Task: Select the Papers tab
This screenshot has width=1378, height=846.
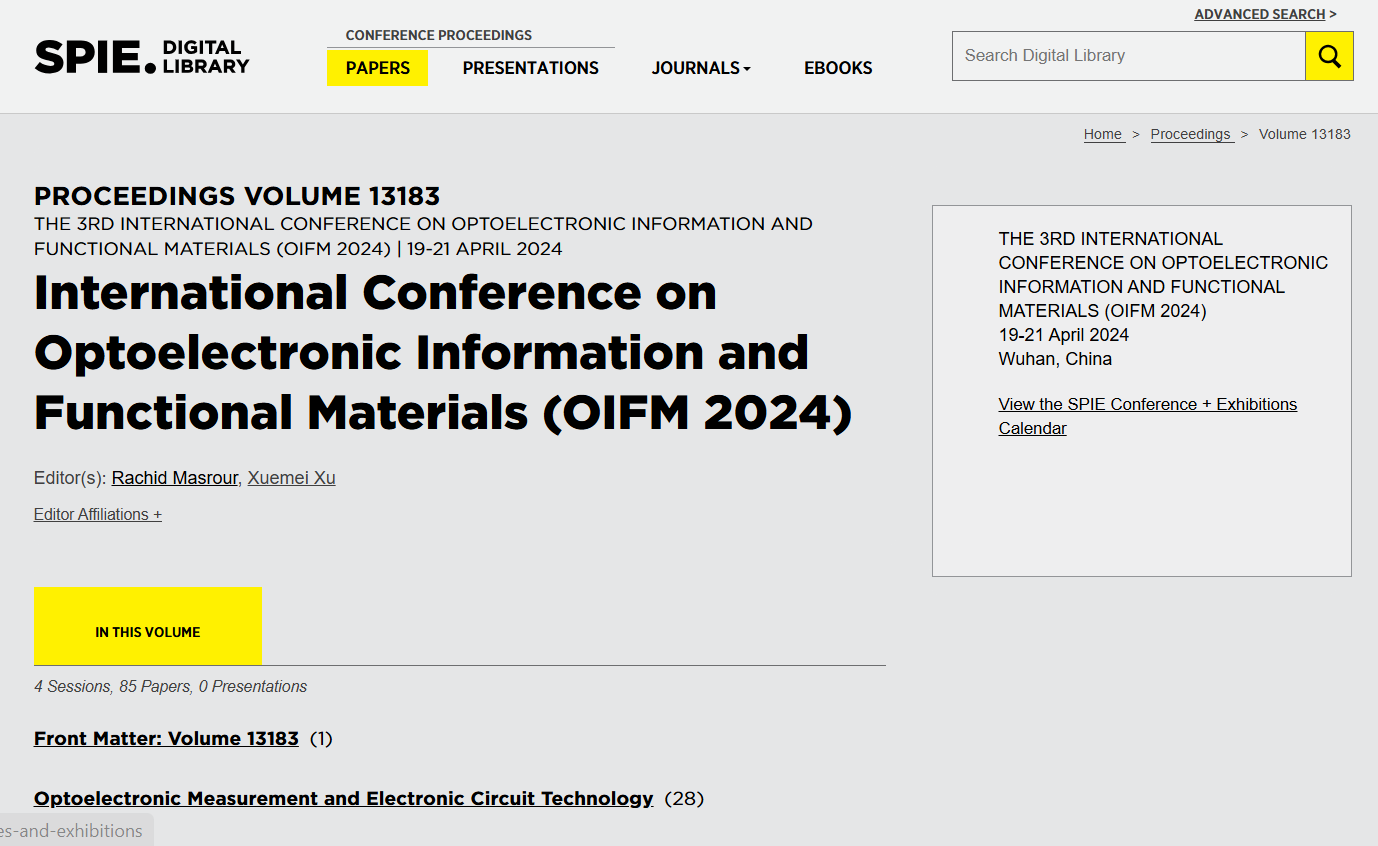Action: pyautogui.click(x=377, y=68)
